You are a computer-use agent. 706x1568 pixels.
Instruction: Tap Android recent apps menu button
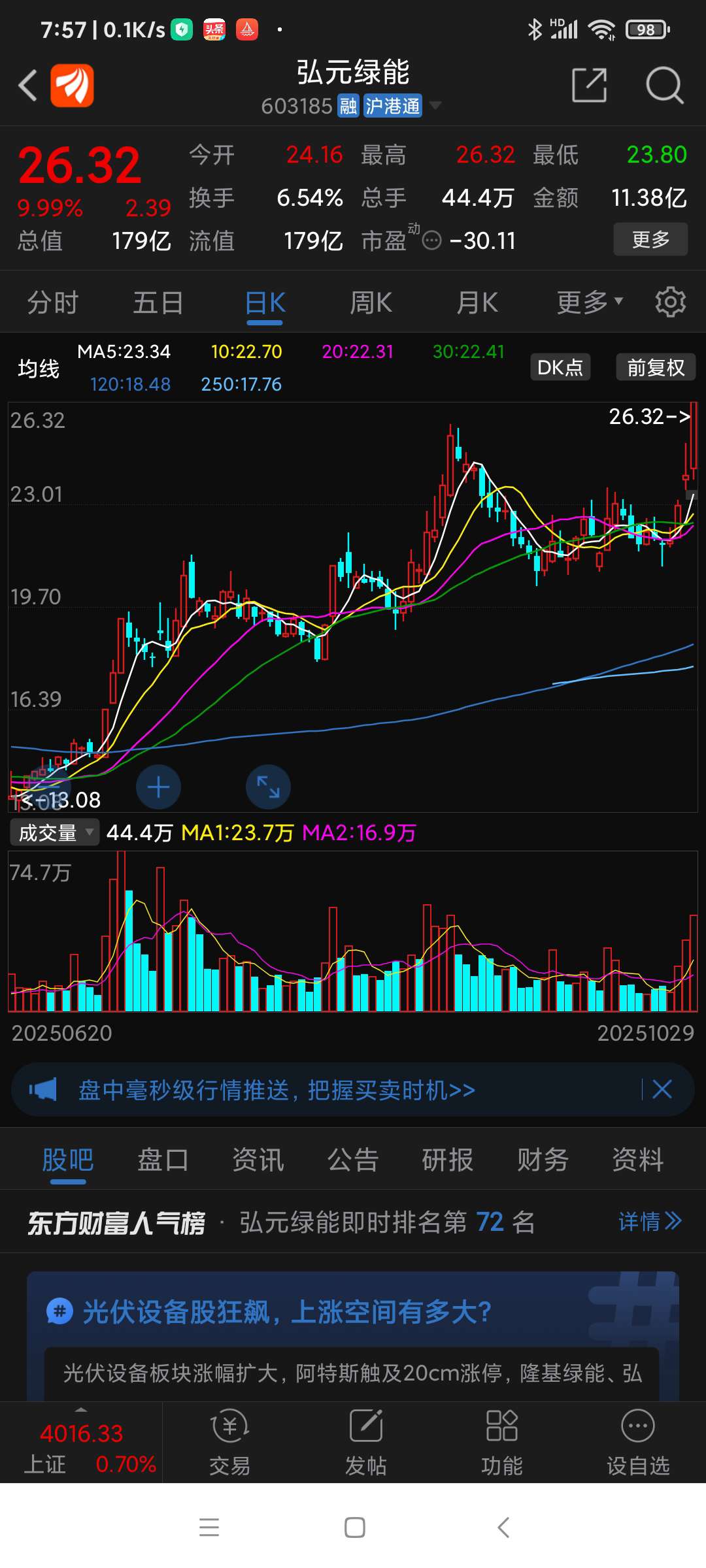pos(209,1527)
